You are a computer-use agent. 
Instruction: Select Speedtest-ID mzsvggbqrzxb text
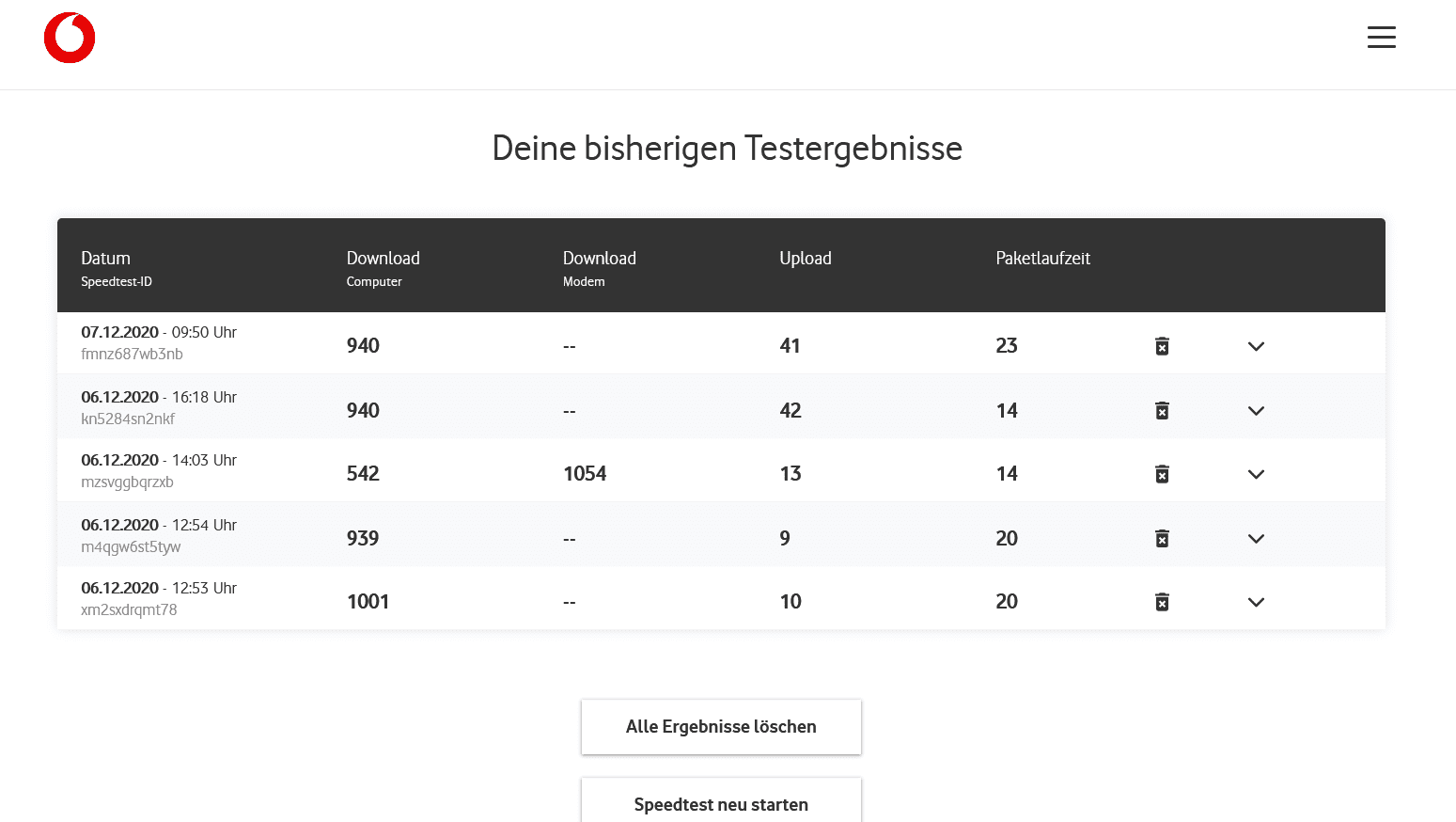(x=127, y=482)
